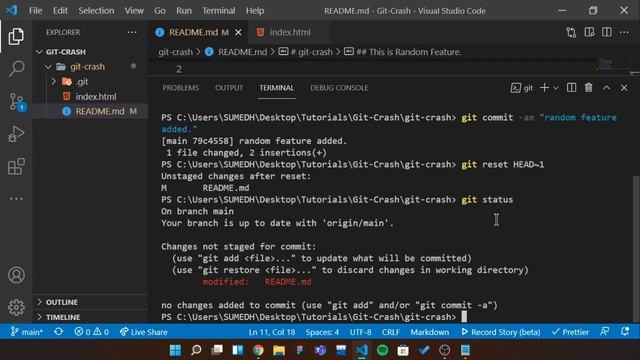Click Open Changes icon in editor toolbar
Image resolution: width=640 pixels, height=360 pixels.
[x=571, y=32]
